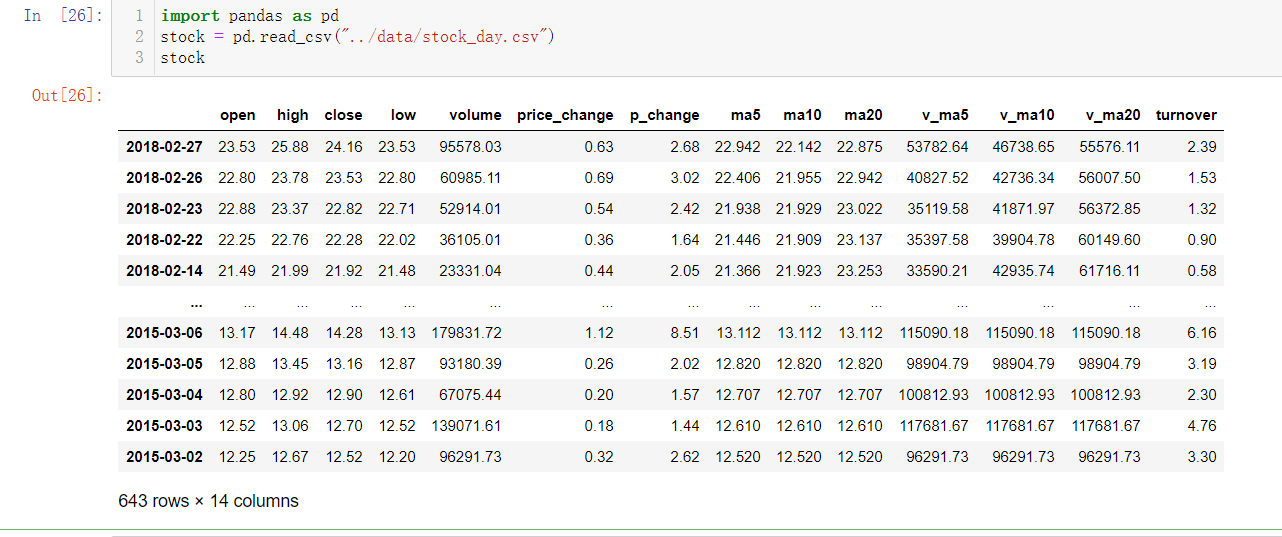Select row index 2015-03-03

pos(164,426)
